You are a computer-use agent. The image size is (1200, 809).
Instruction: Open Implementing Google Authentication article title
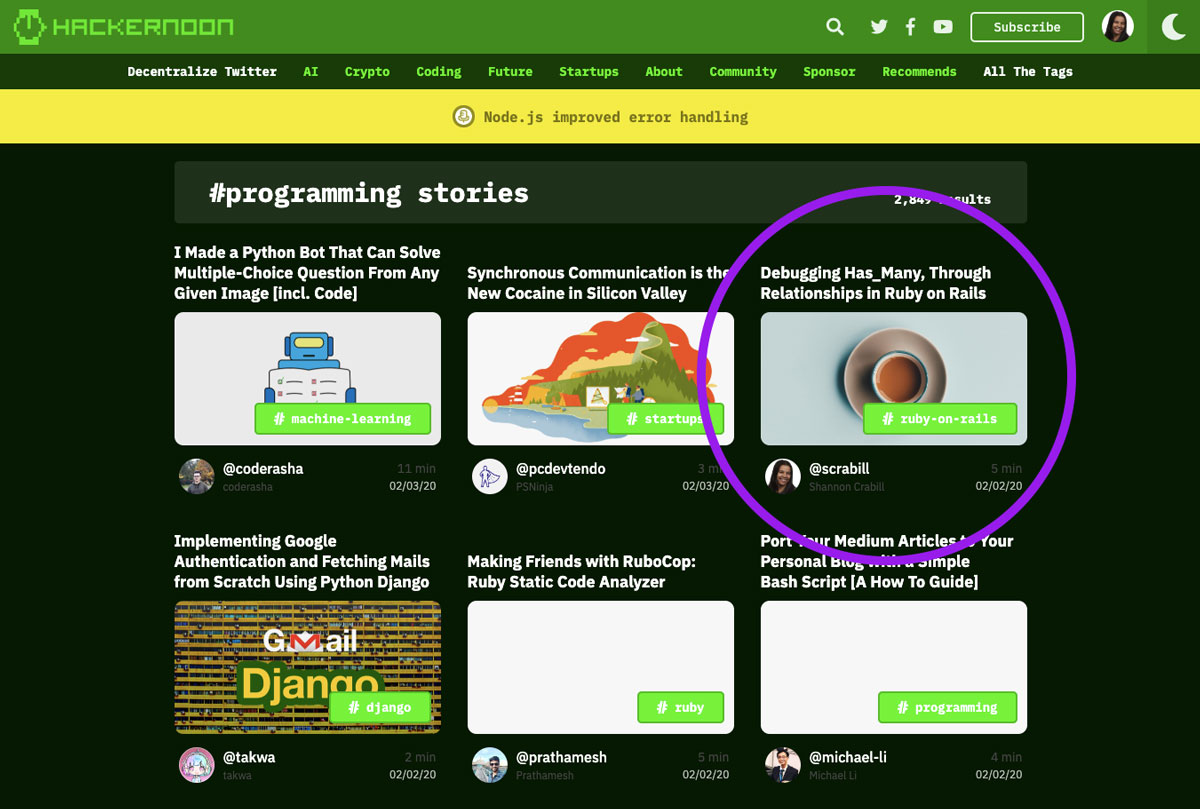pos(302,561)
